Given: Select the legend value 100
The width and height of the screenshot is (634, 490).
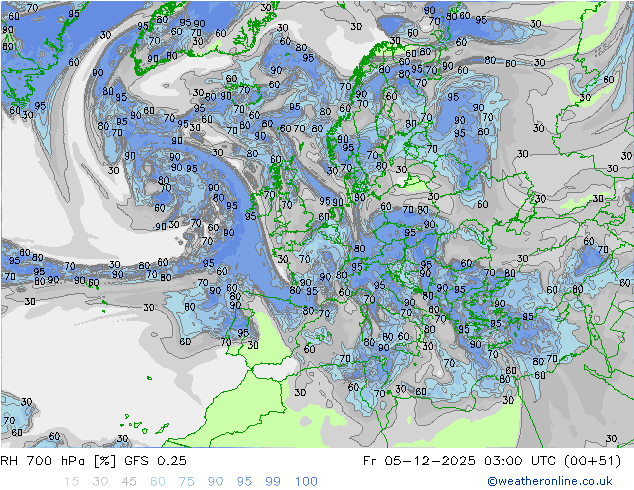Looking at the screenshot, I should click(x=306, y=481).
